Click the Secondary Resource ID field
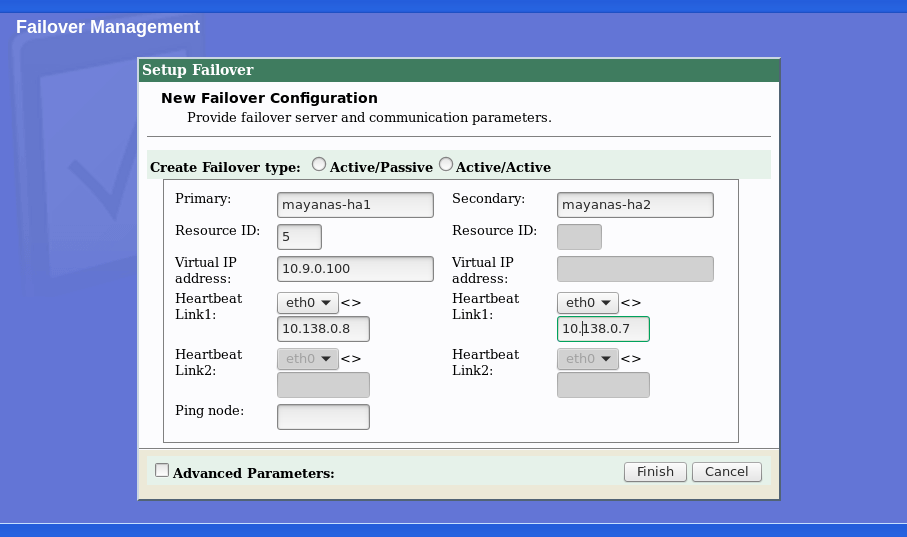907x537 pixels. tap(579, 237)
